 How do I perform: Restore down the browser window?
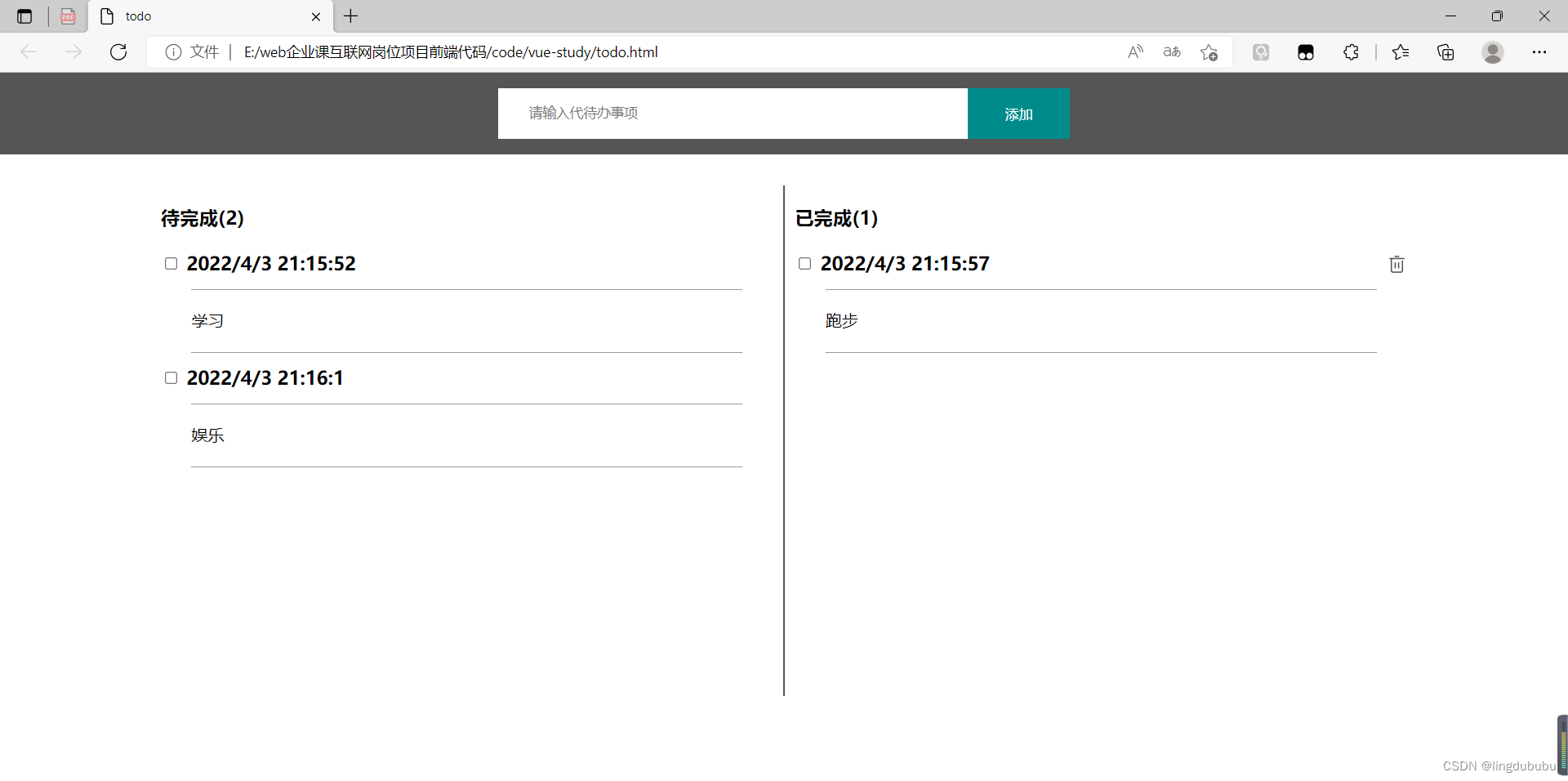pos(1497,16)
